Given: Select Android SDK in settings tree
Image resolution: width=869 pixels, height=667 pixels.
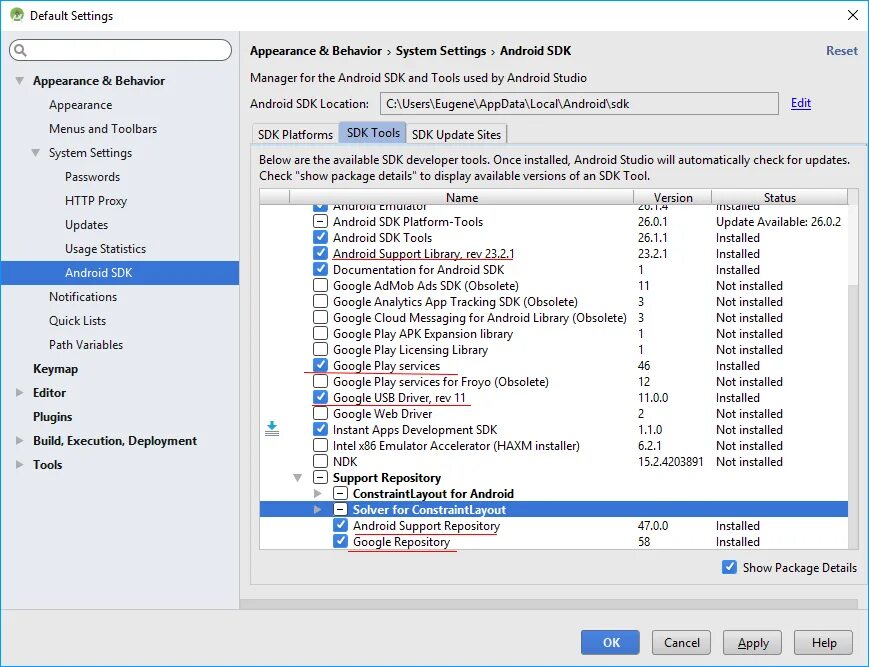Looking at the screenshot, I should tap(120, 273).
